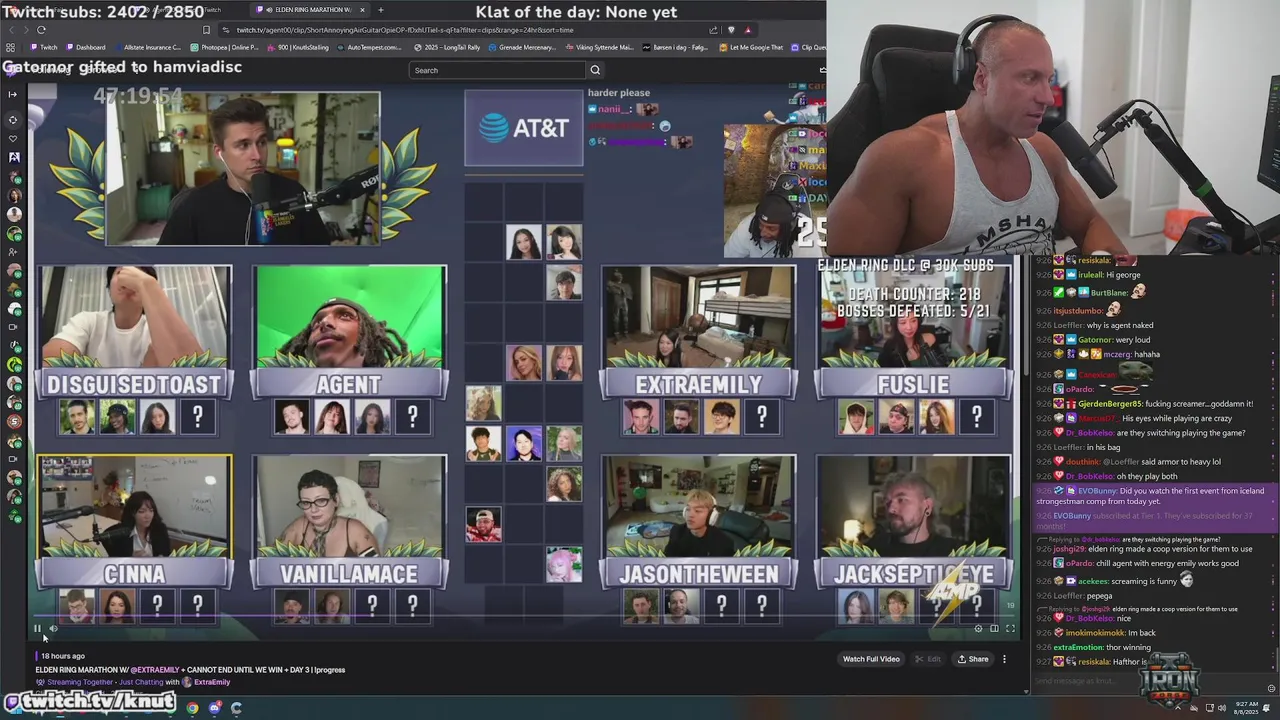Click the BurtBlane username in chat

point(1109,293)
